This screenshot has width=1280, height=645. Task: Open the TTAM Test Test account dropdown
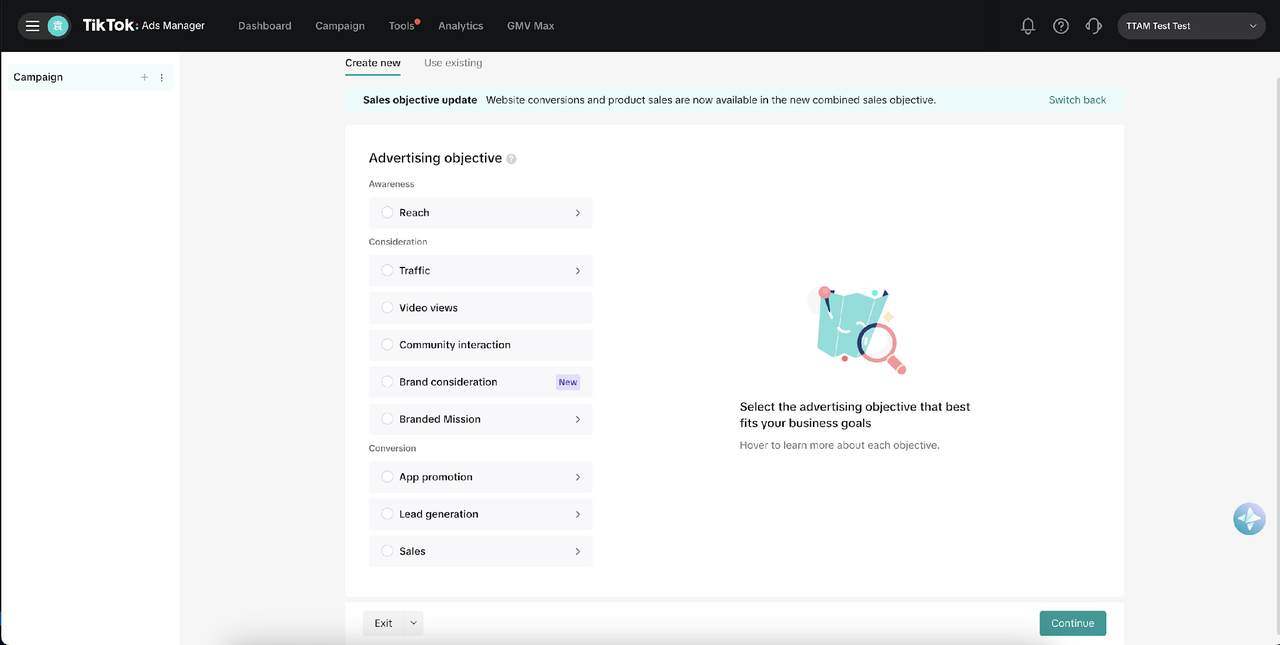1191,26
